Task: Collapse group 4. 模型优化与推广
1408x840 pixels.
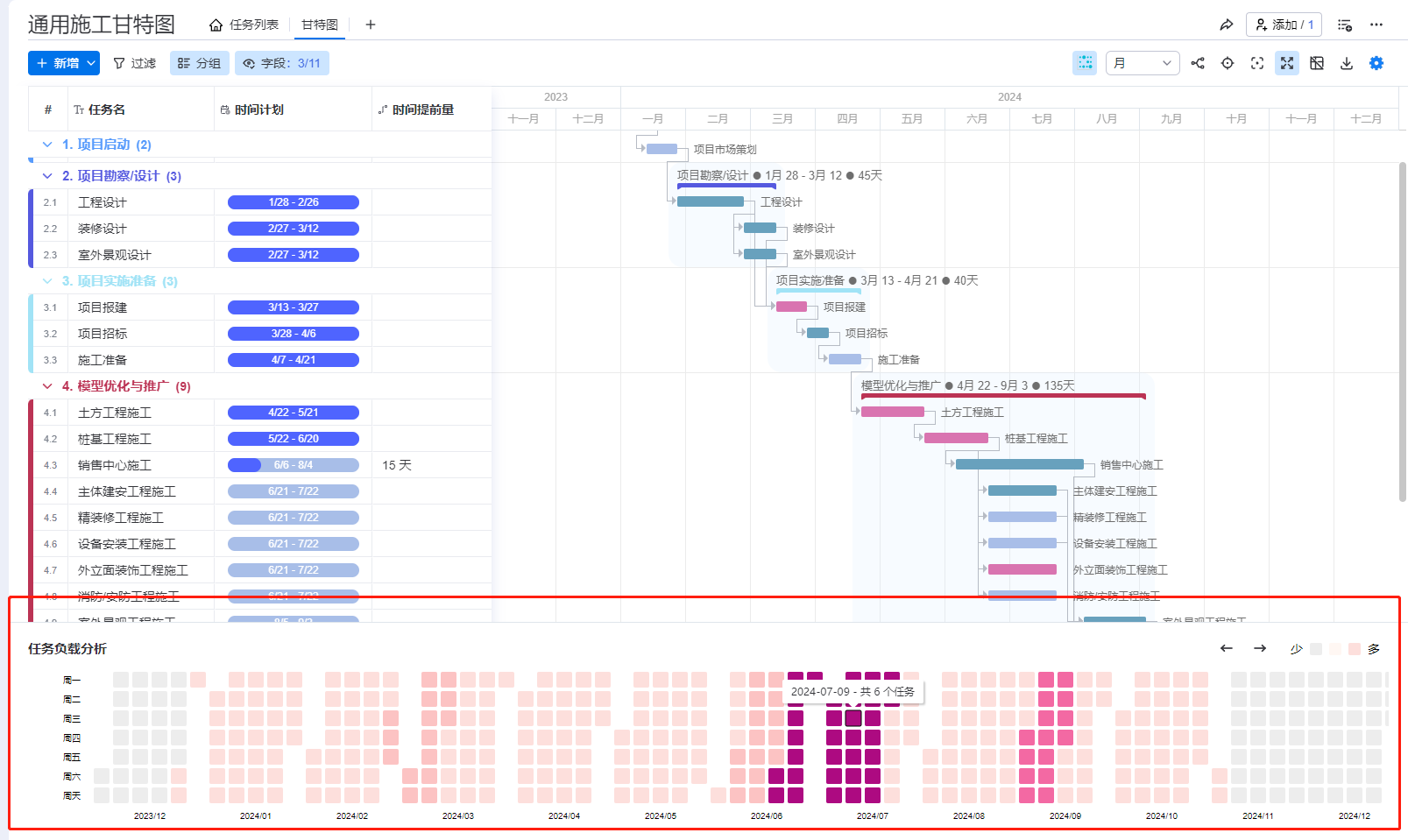Action: (47, 386)
